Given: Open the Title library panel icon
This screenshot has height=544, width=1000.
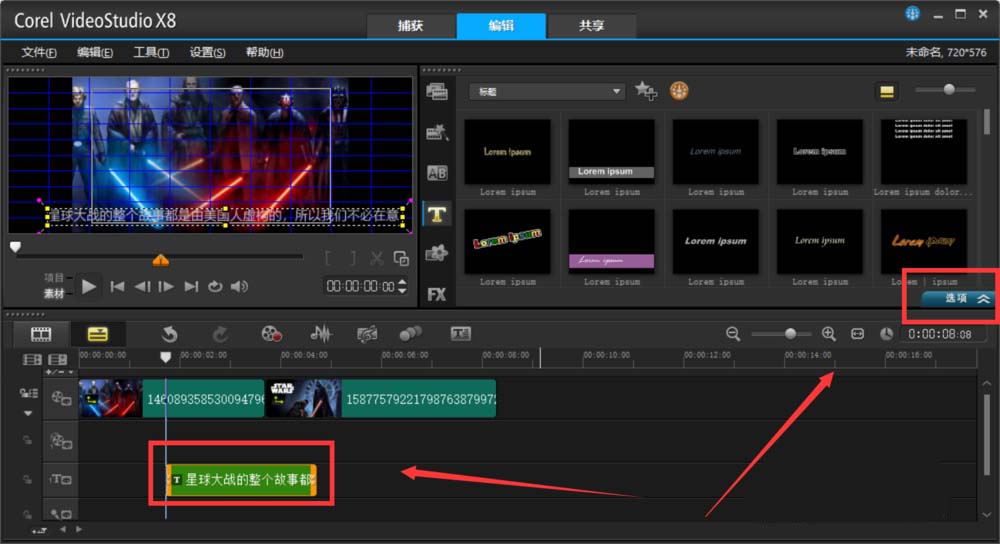Looking at the screenshot, I should [436, 213].
